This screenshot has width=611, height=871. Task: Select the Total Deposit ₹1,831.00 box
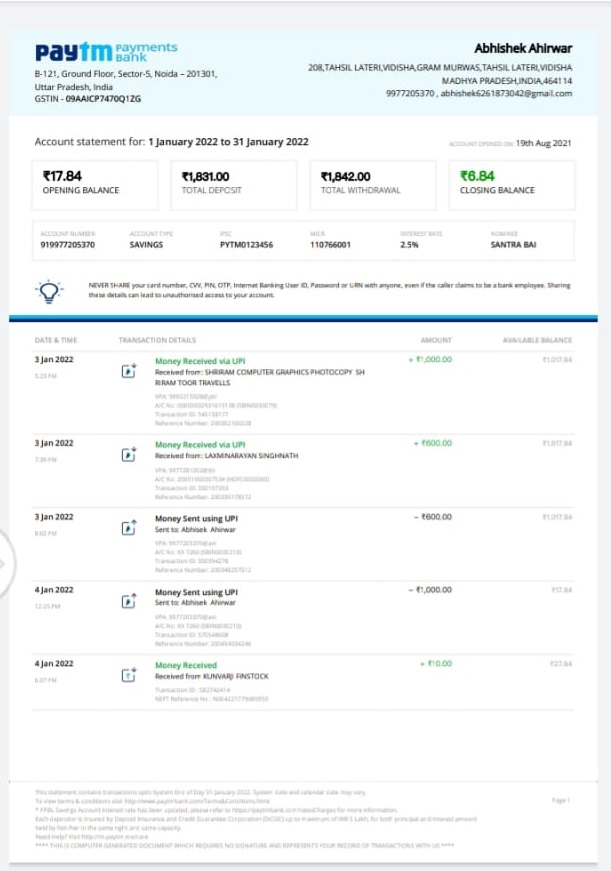[234, 185]
